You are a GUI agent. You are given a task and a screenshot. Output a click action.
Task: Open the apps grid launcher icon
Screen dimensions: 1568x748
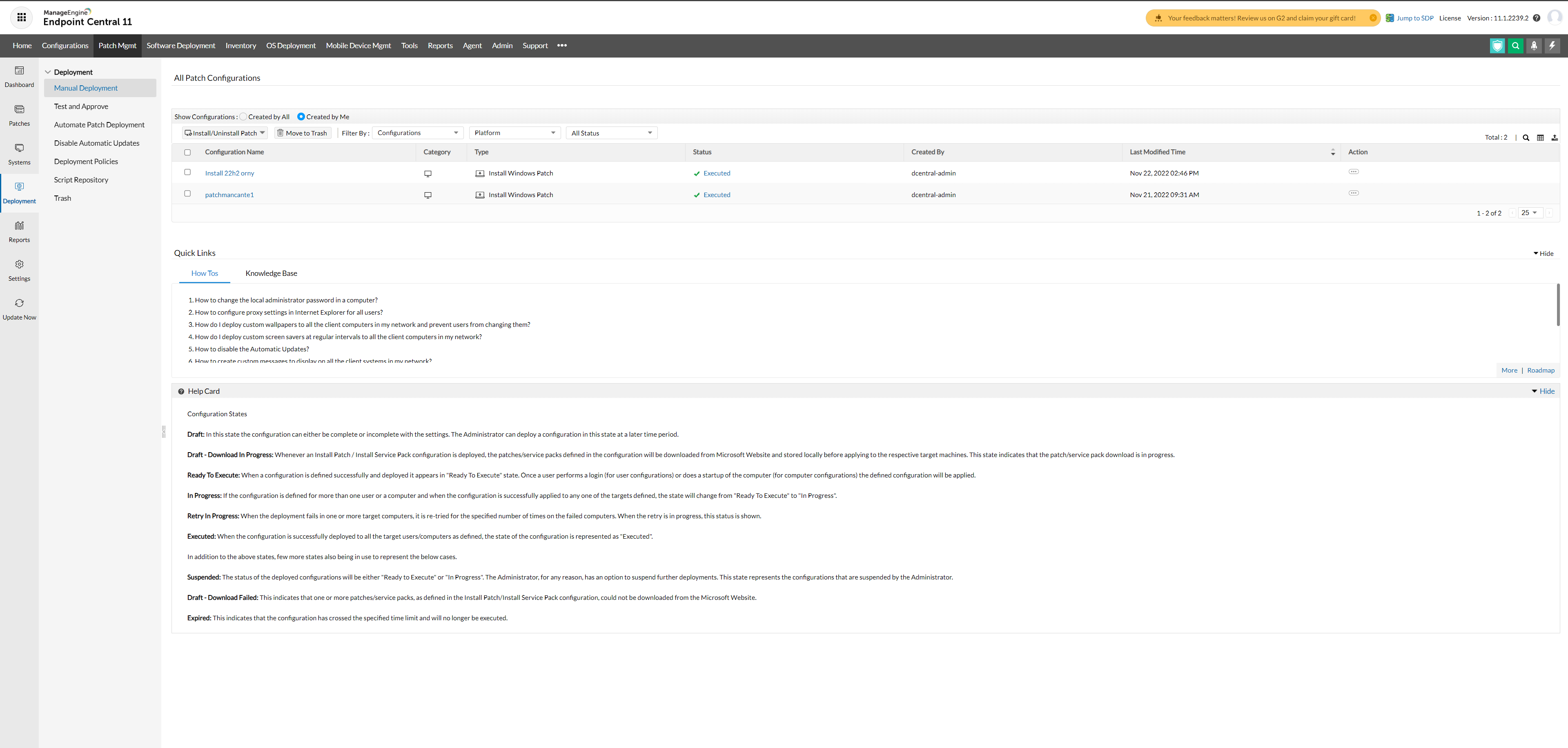click(x=21, y=18)
